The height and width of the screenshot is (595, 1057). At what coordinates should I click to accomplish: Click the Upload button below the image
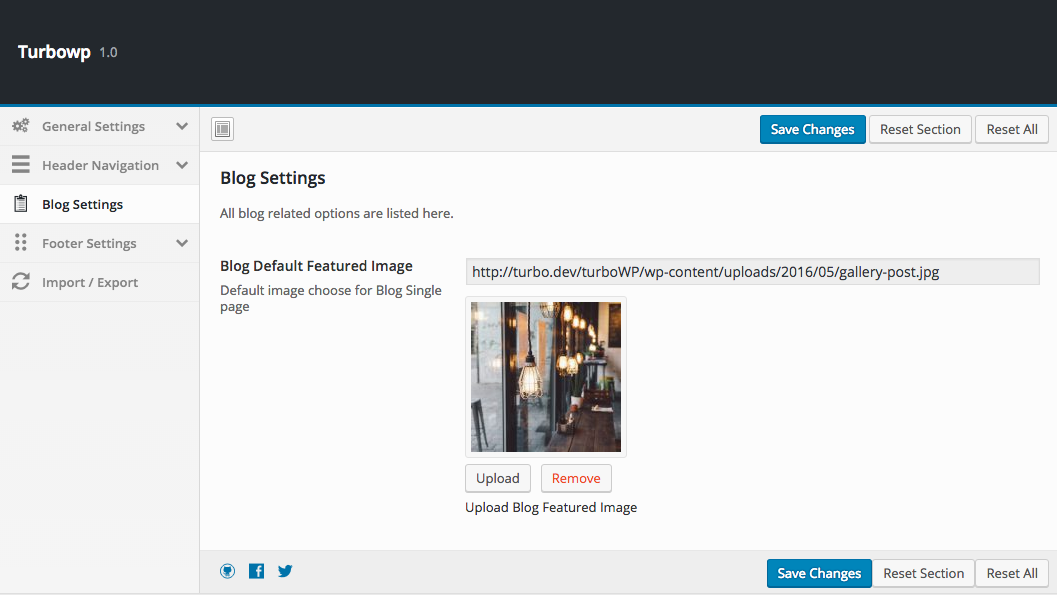[497, 478]
